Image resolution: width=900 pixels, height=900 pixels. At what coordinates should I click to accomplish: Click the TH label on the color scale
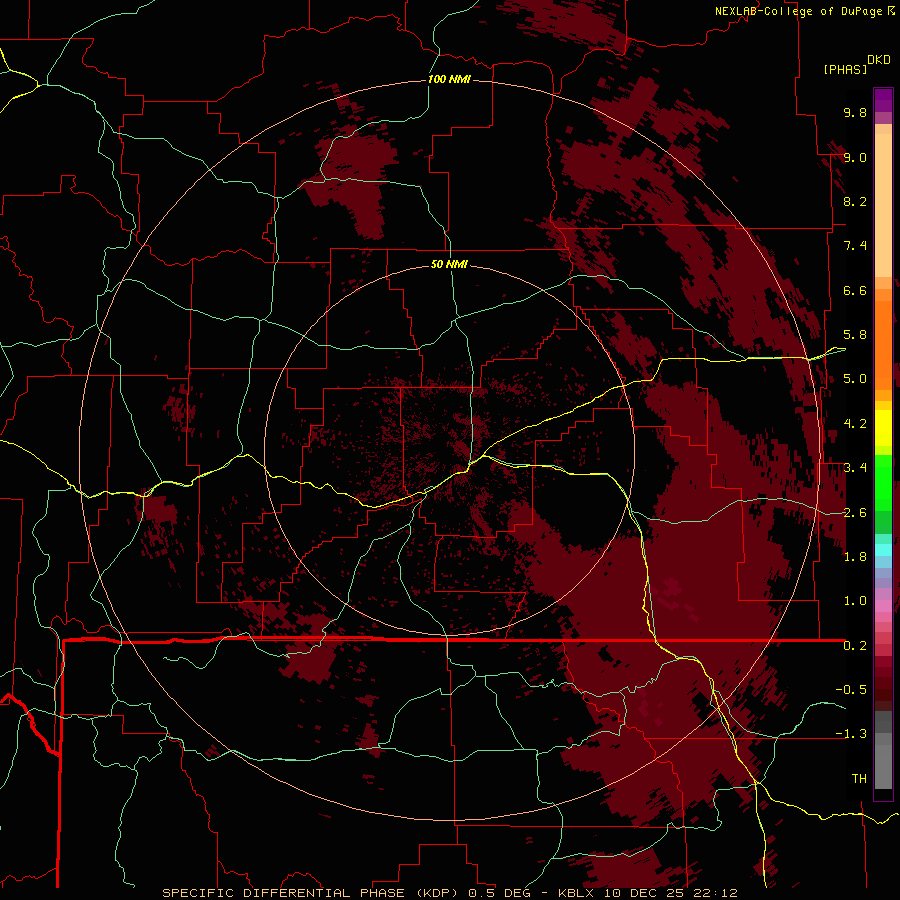859,779
